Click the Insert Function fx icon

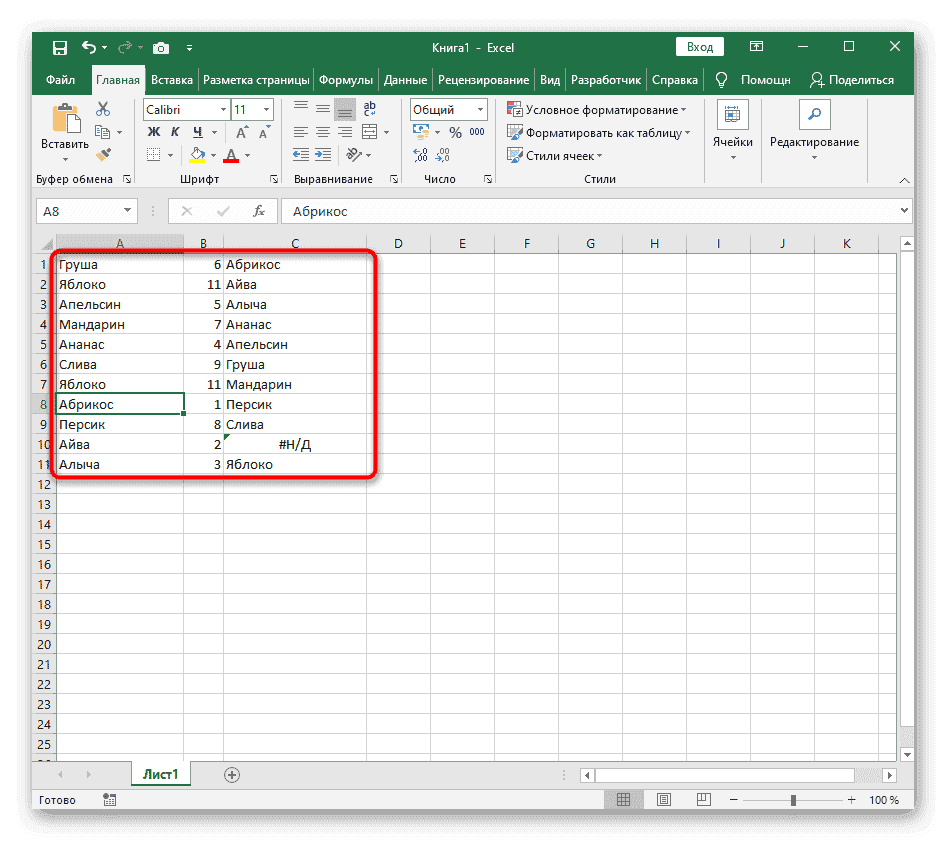(259, 211)
